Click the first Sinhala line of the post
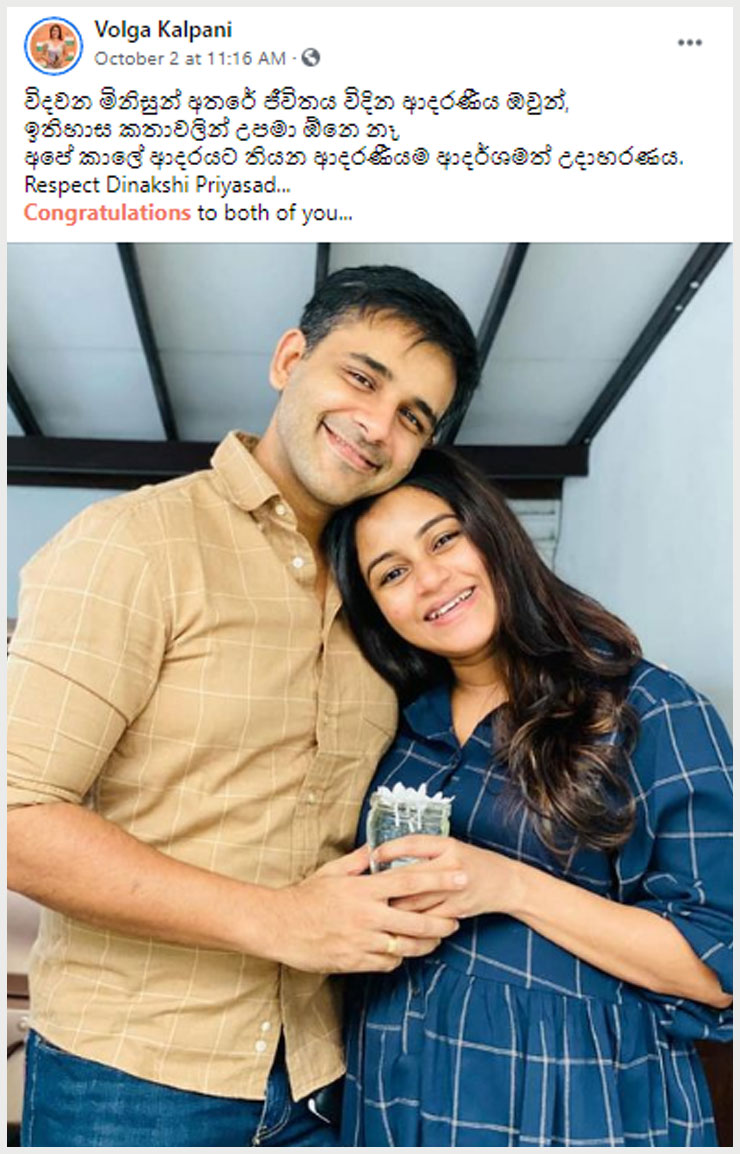Image resolution: width=740 pixels, height=1154 pixels. click(x=297, y=102)
